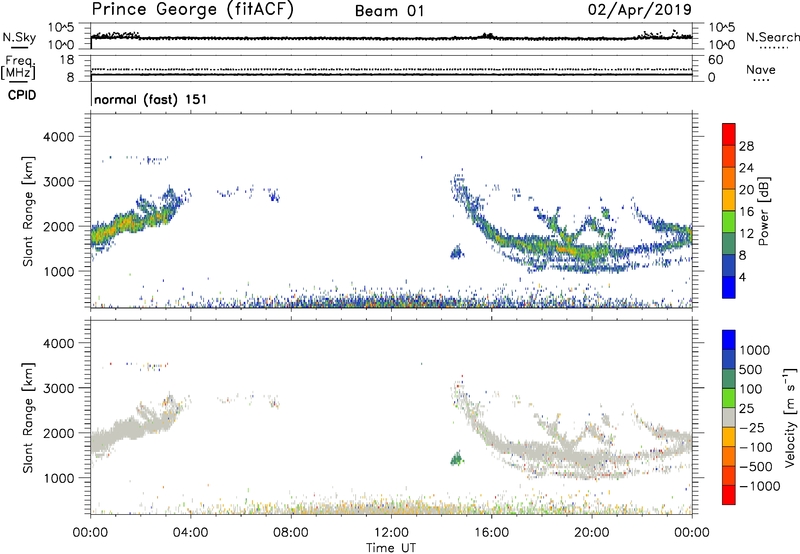Screen dimensions: 800x554
Task: Click the blue 4 dB swatch in Power colorbar
Action: pyautogui.click(x=729, y=287)
